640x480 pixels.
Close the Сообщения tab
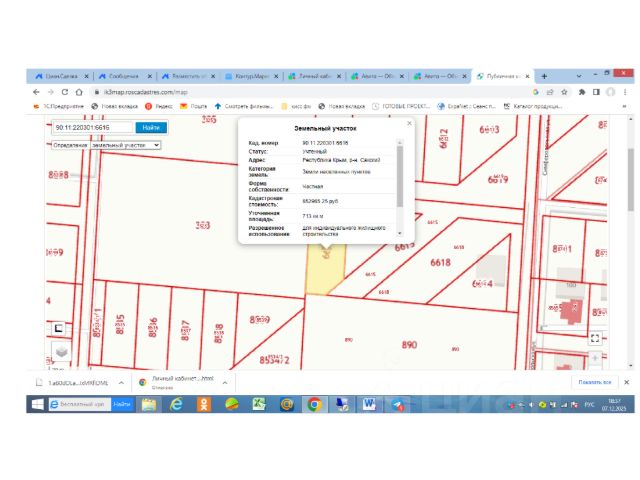[x=149, y=76]
